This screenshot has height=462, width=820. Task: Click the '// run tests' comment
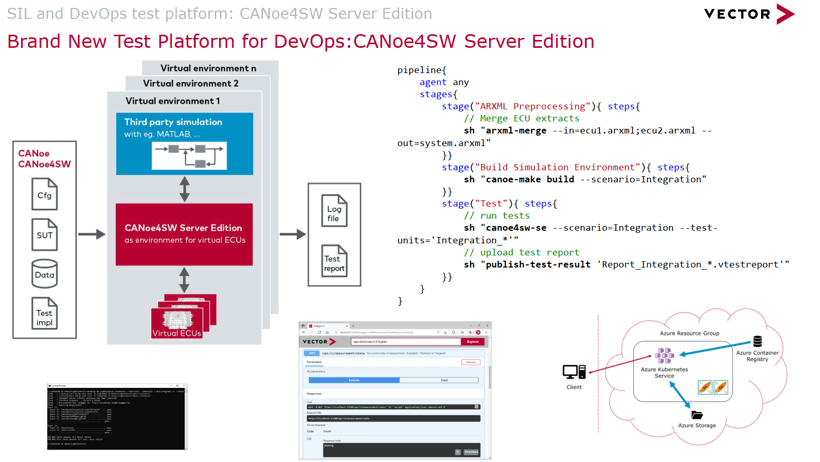[496, 216]
